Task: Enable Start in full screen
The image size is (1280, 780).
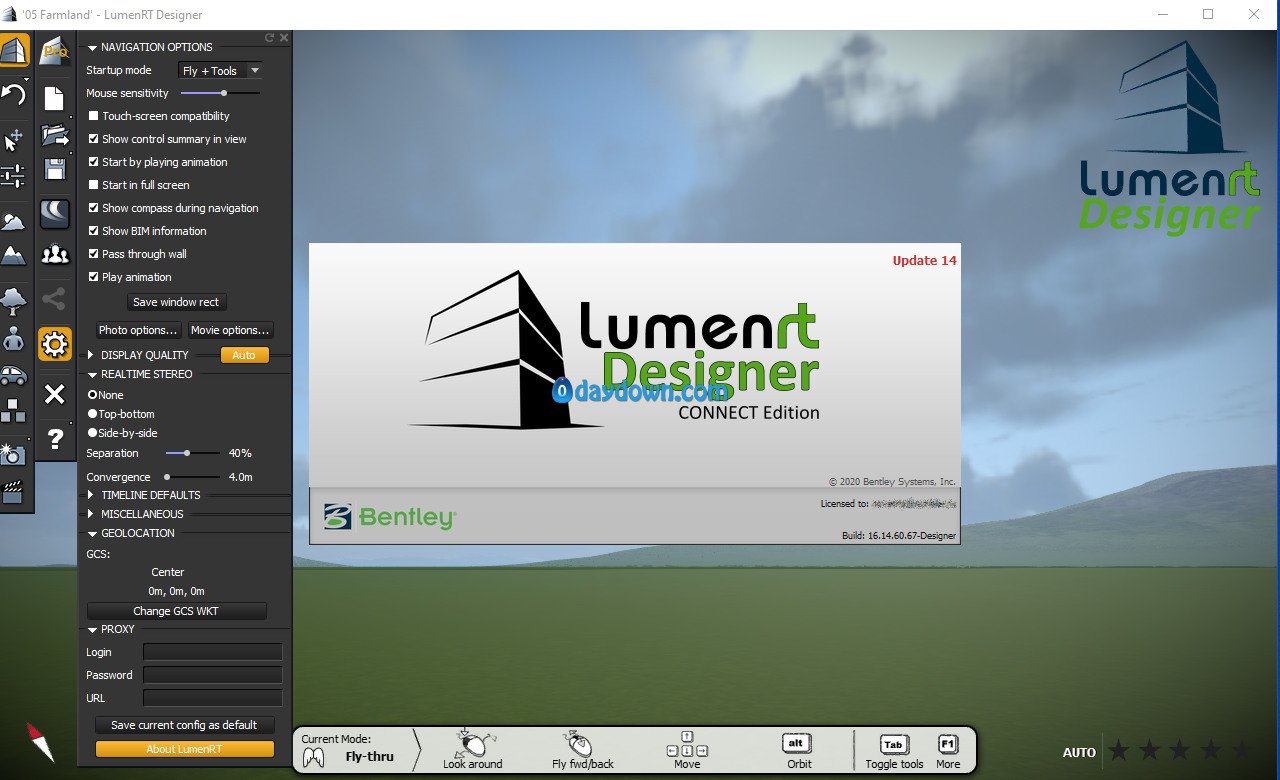Action: [93, 185]
